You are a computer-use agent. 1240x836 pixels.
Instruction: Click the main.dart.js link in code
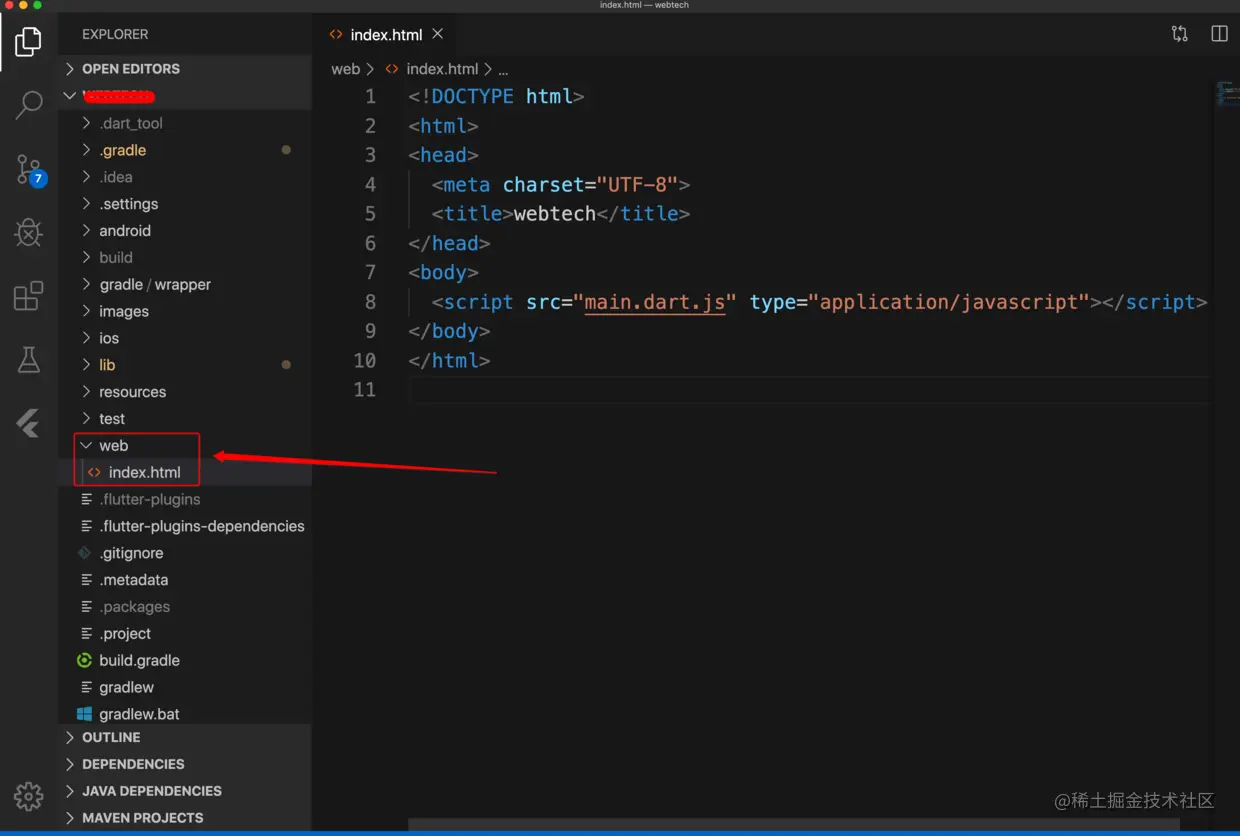(655, 302)
